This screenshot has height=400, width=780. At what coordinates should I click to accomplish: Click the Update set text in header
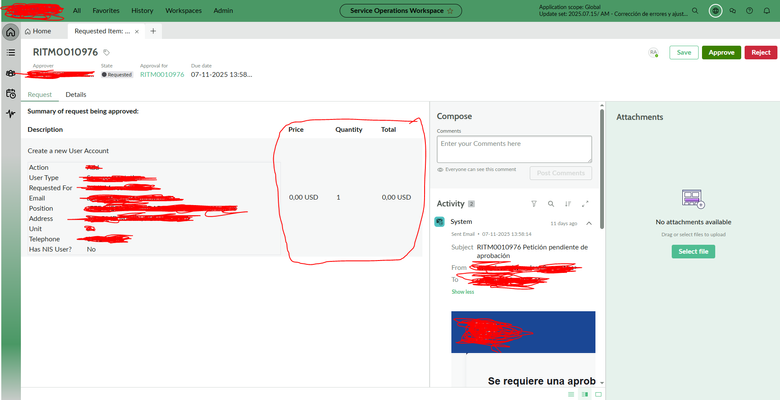tap(614, 14)
